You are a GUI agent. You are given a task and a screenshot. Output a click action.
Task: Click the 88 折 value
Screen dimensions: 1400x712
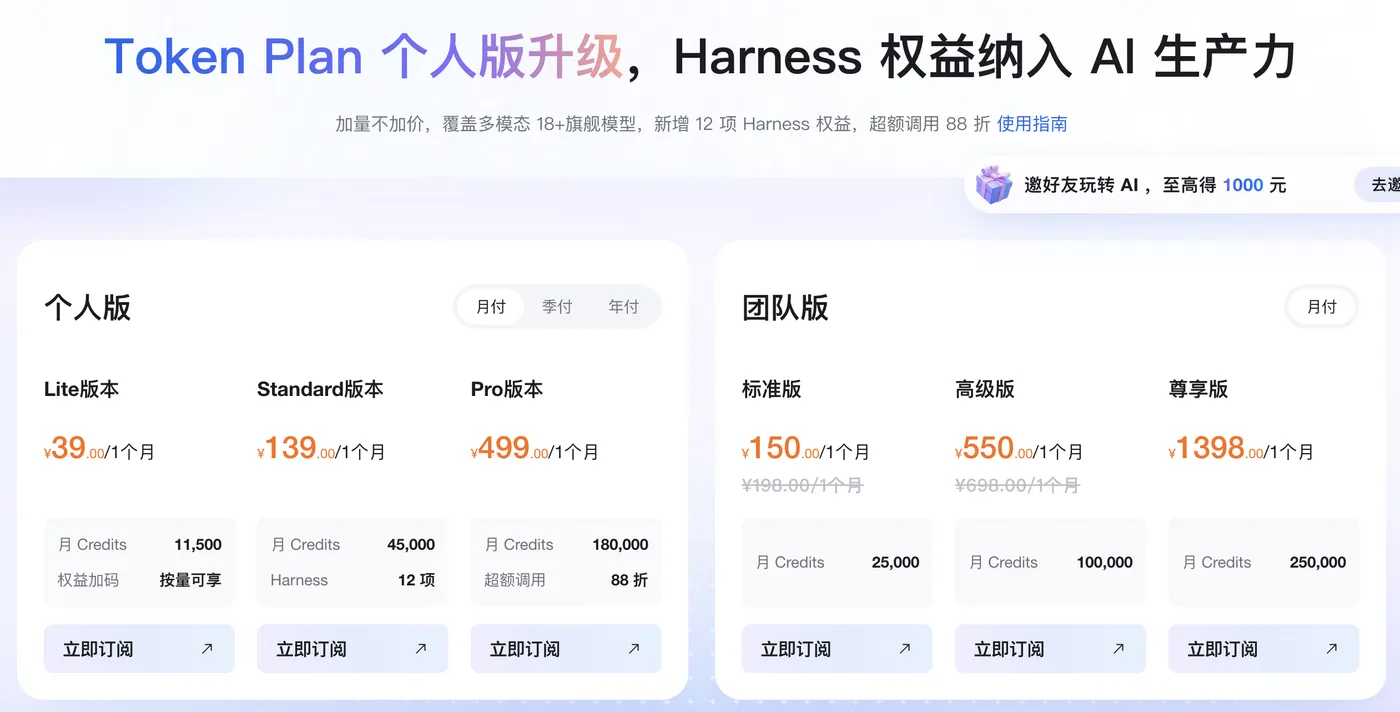(629, 580)
